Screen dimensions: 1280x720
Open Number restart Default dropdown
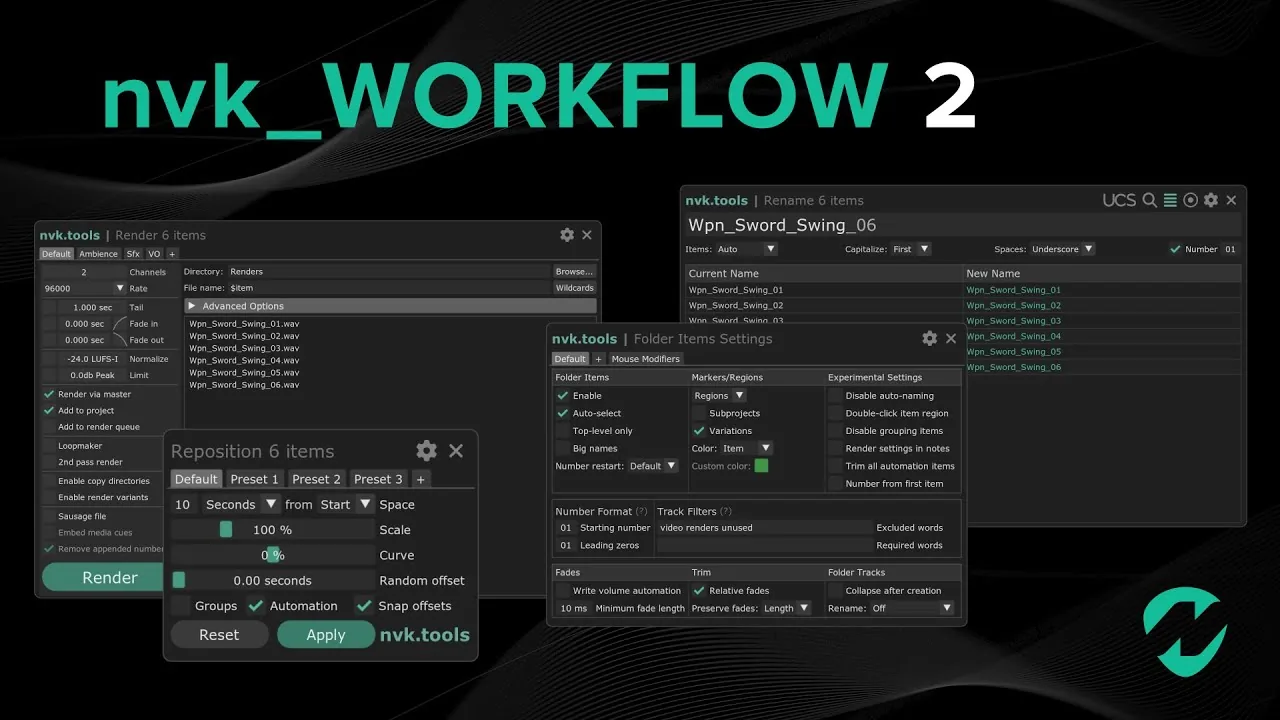tap(653, 466)
